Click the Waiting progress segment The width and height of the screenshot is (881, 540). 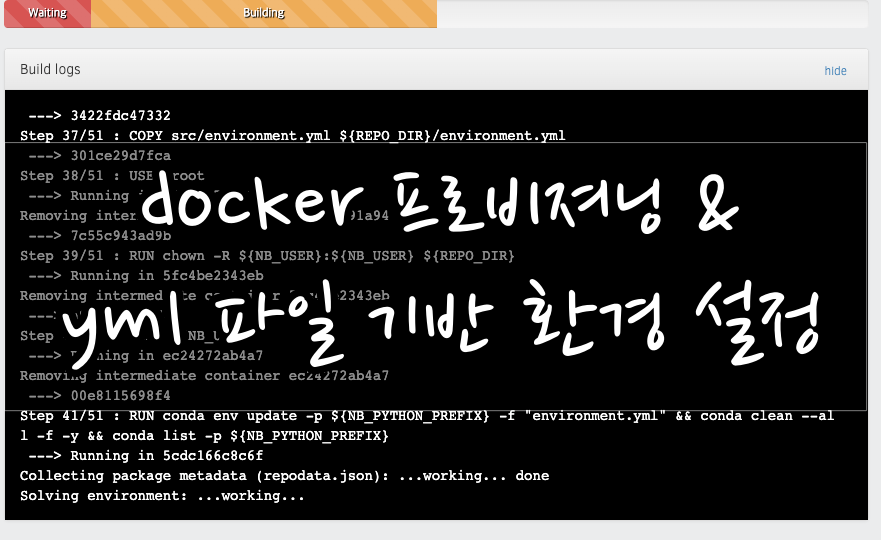tap(48, 13)
